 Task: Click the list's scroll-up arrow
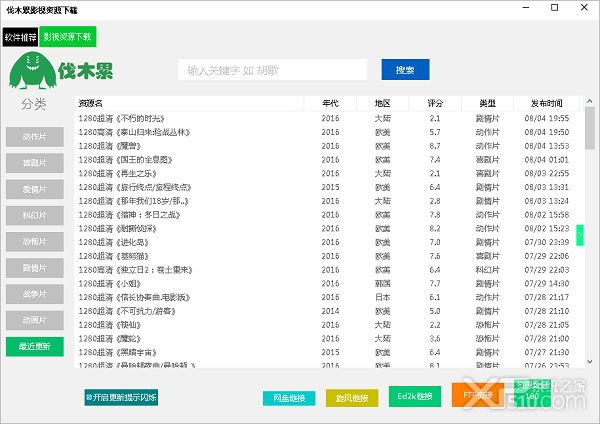click(x=590, y=101)
